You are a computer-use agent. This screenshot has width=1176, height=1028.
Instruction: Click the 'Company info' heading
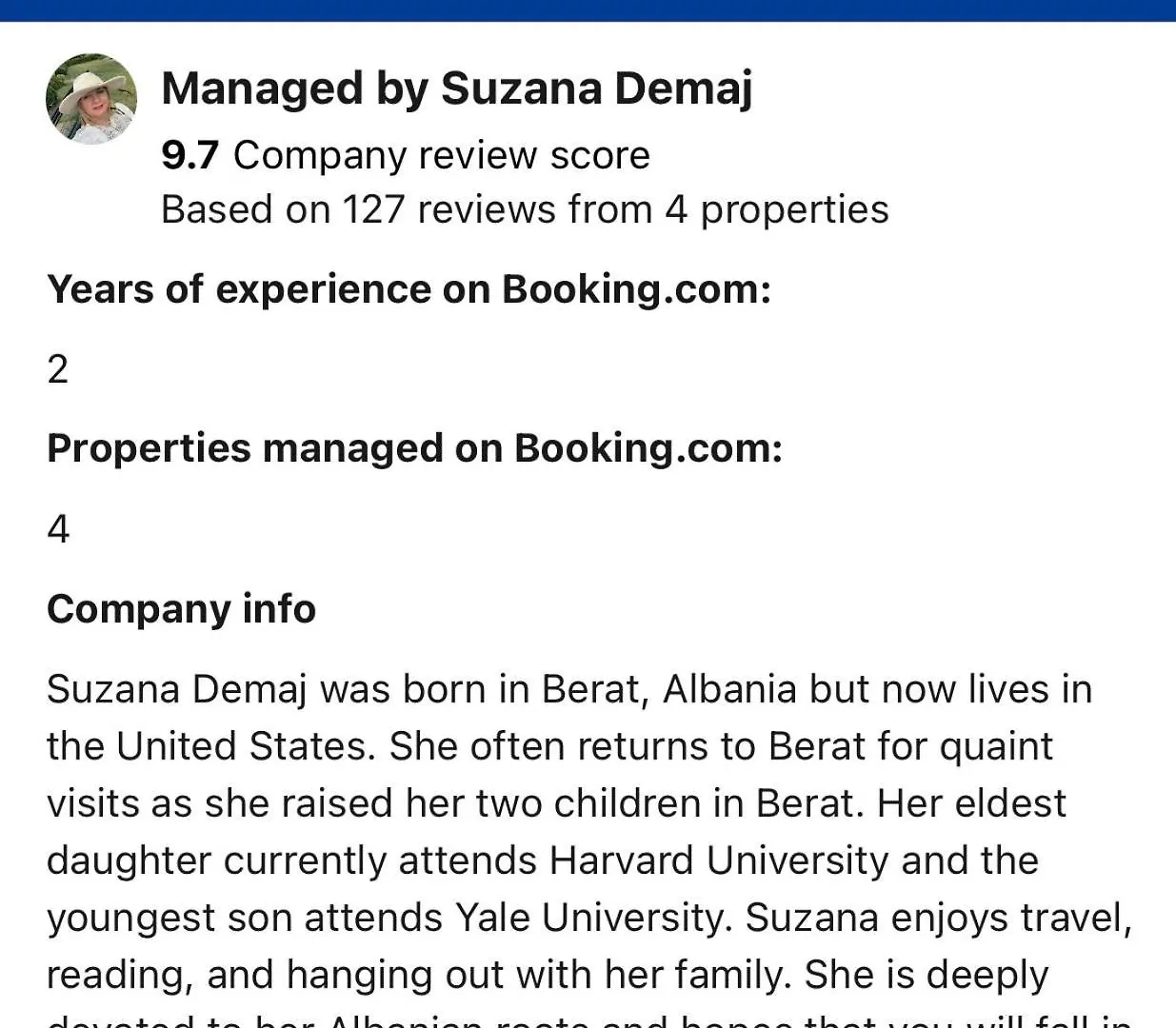pos(181,609)
